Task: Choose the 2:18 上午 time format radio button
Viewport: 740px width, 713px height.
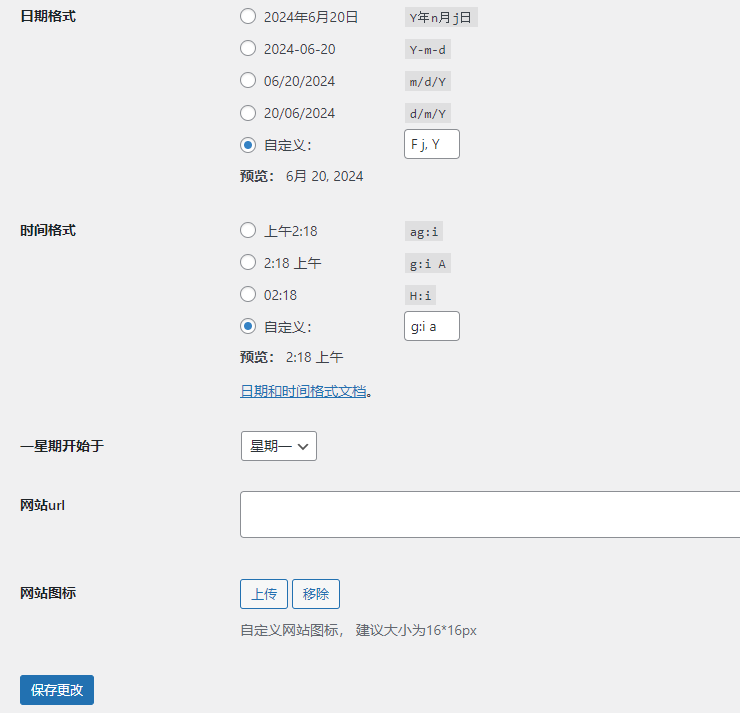Action: point(248,263)
